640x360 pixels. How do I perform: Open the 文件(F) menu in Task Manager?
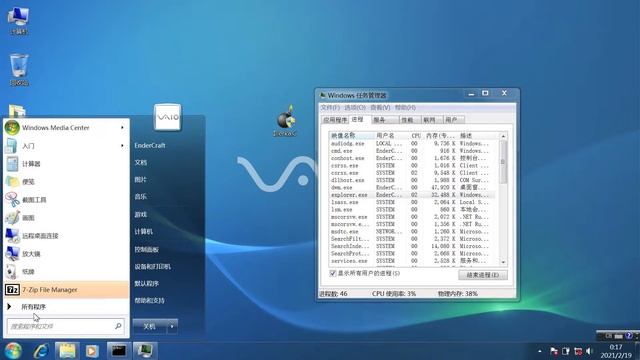click(330, 107)
